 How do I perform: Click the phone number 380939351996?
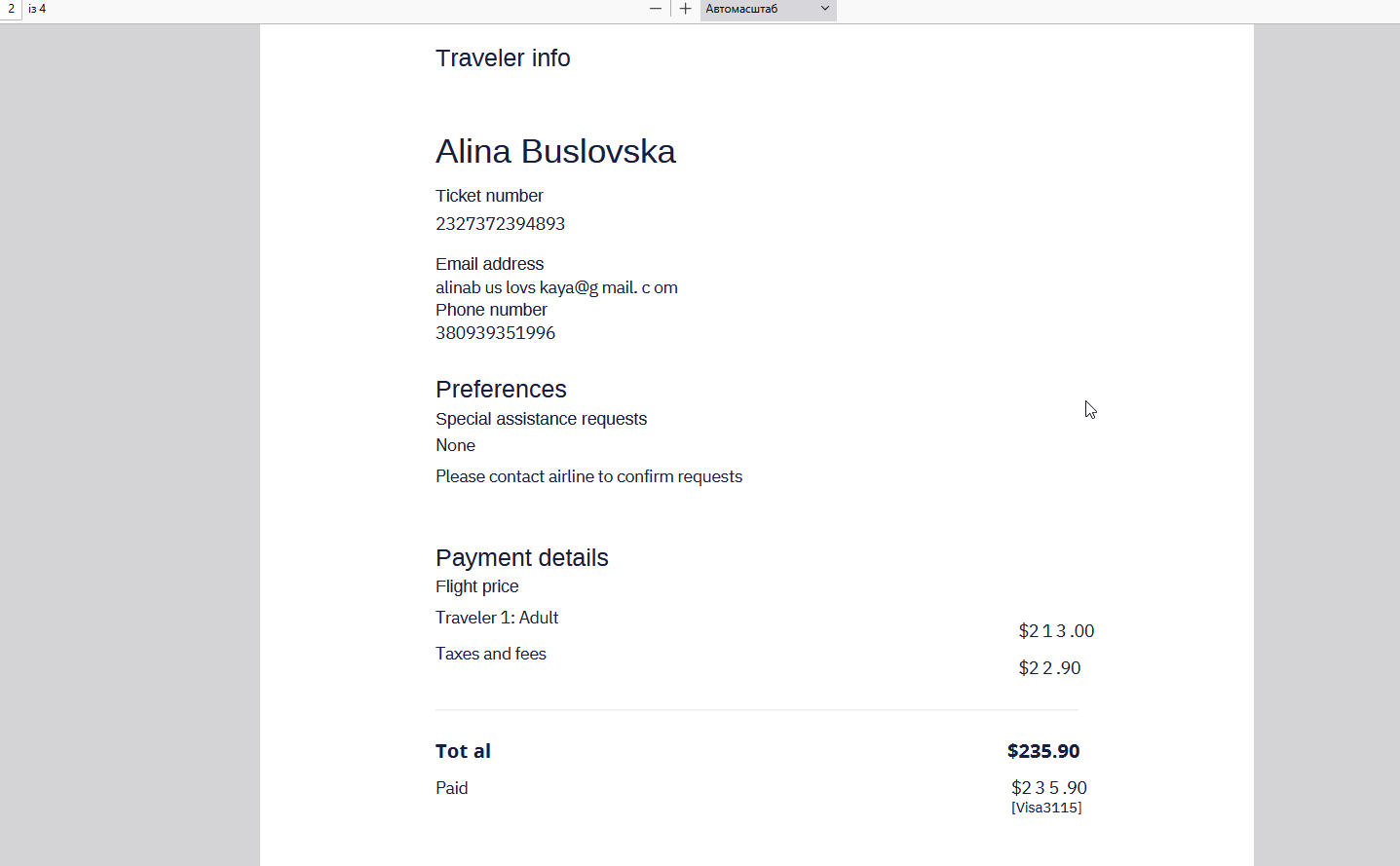(x=495, y=333)
